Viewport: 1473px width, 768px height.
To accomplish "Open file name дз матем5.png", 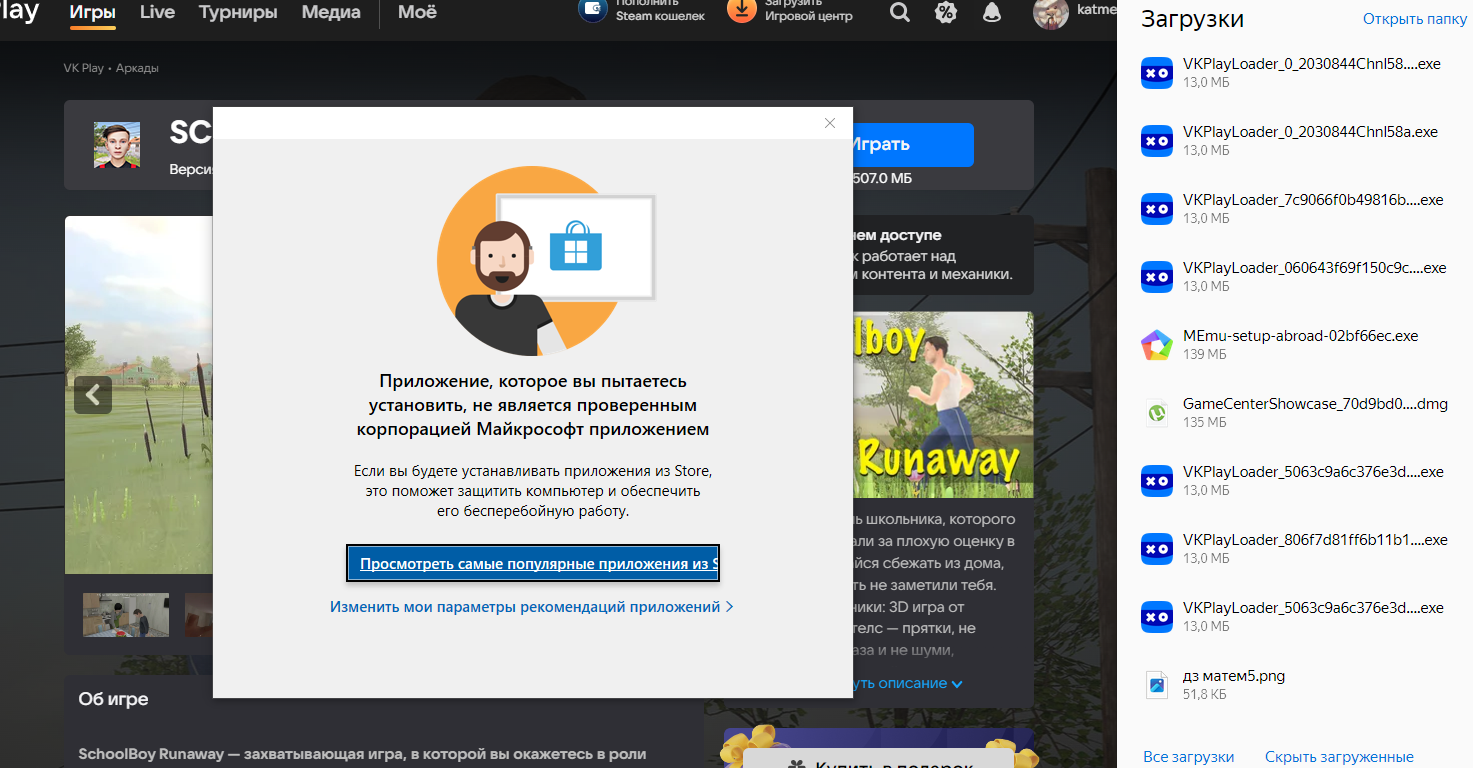I will (x=1234, y=676).
